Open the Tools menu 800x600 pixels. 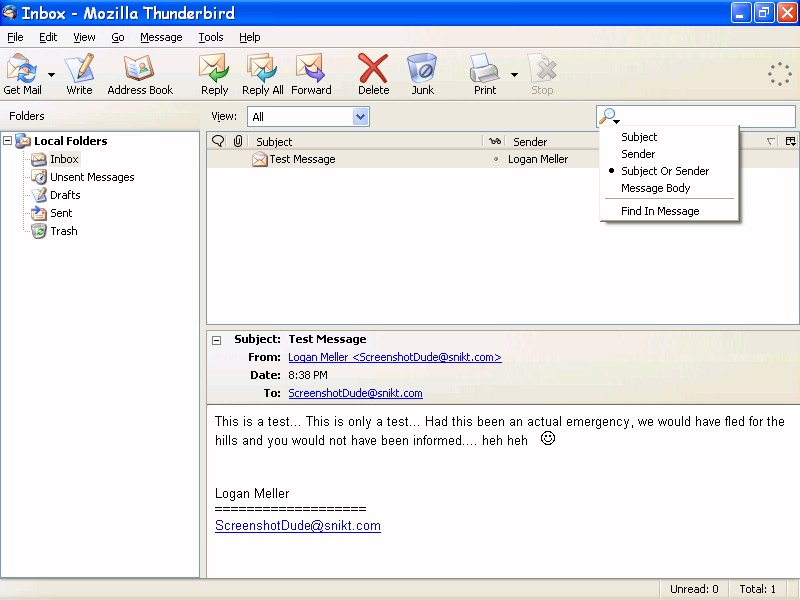coord(211,37)
